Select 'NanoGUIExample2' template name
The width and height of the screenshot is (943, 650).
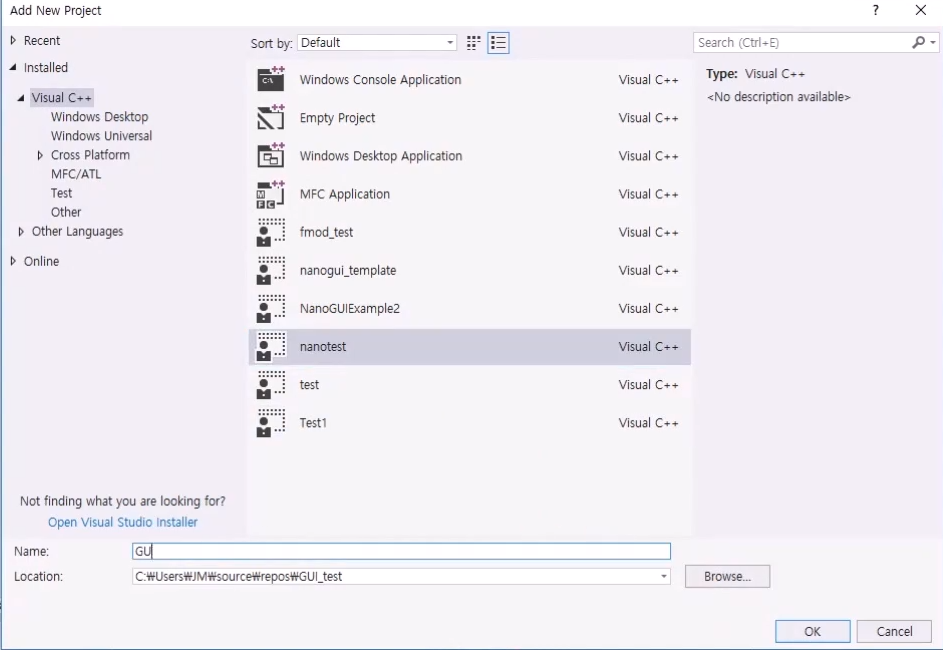coord(349,308)
